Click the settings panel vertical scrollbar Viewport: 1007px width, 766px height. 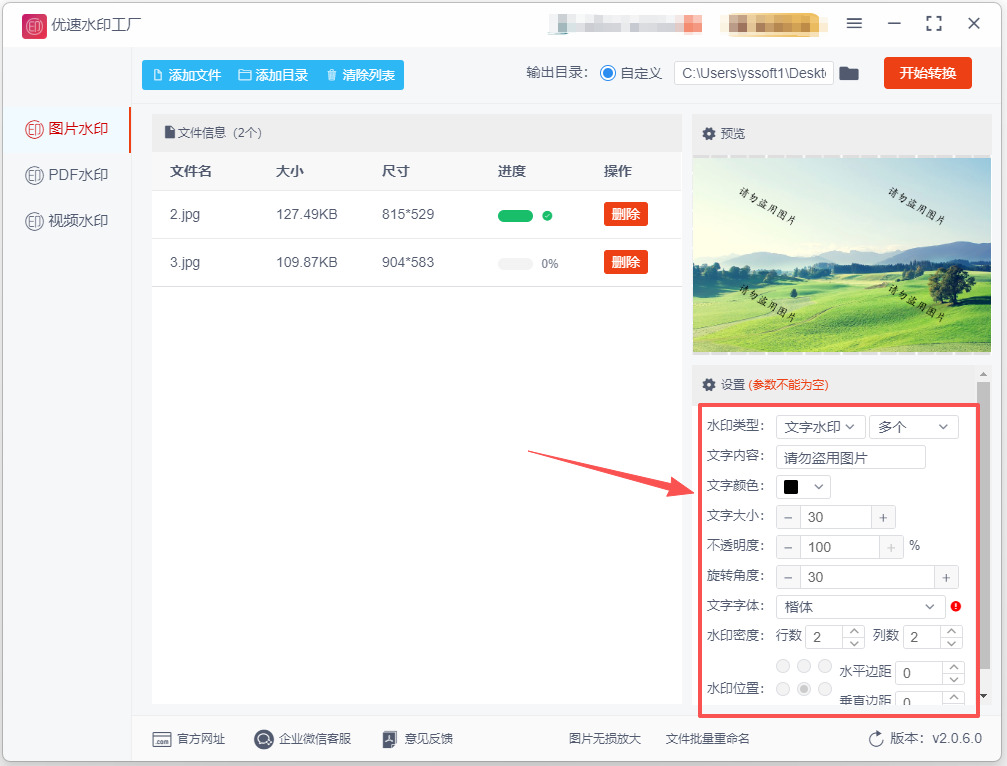pyautogui.click(x=983, y=525)
